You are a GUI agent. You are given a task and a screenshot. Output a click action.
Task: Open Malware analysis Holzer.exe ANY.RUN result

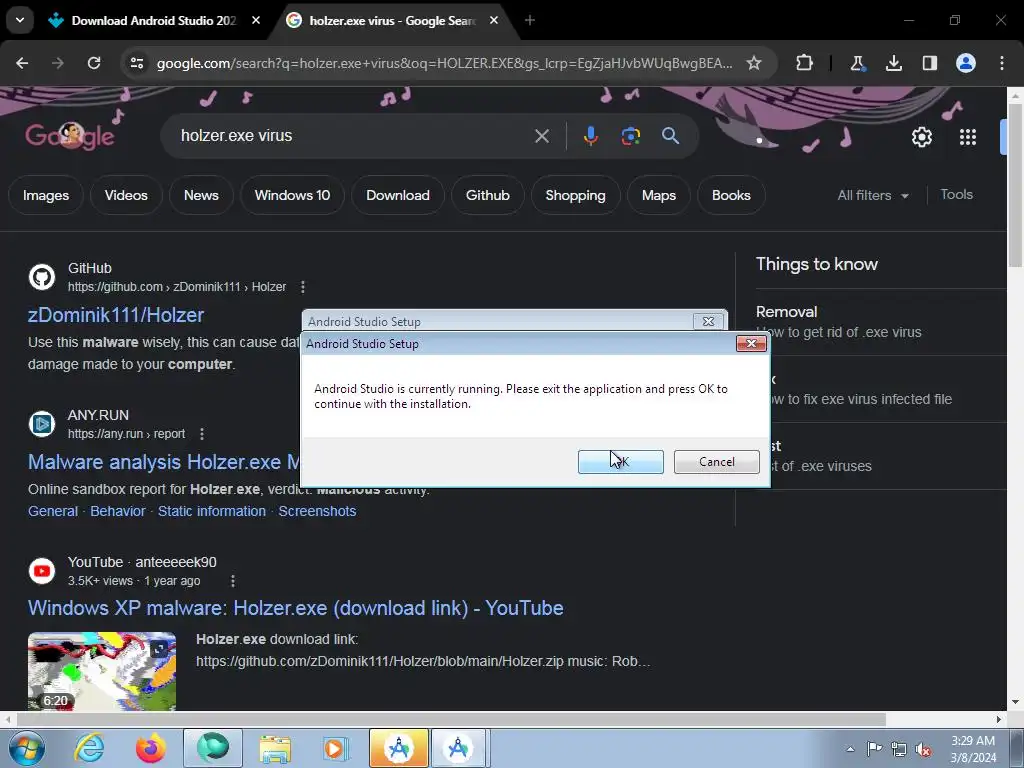click(x=163, y=462)
